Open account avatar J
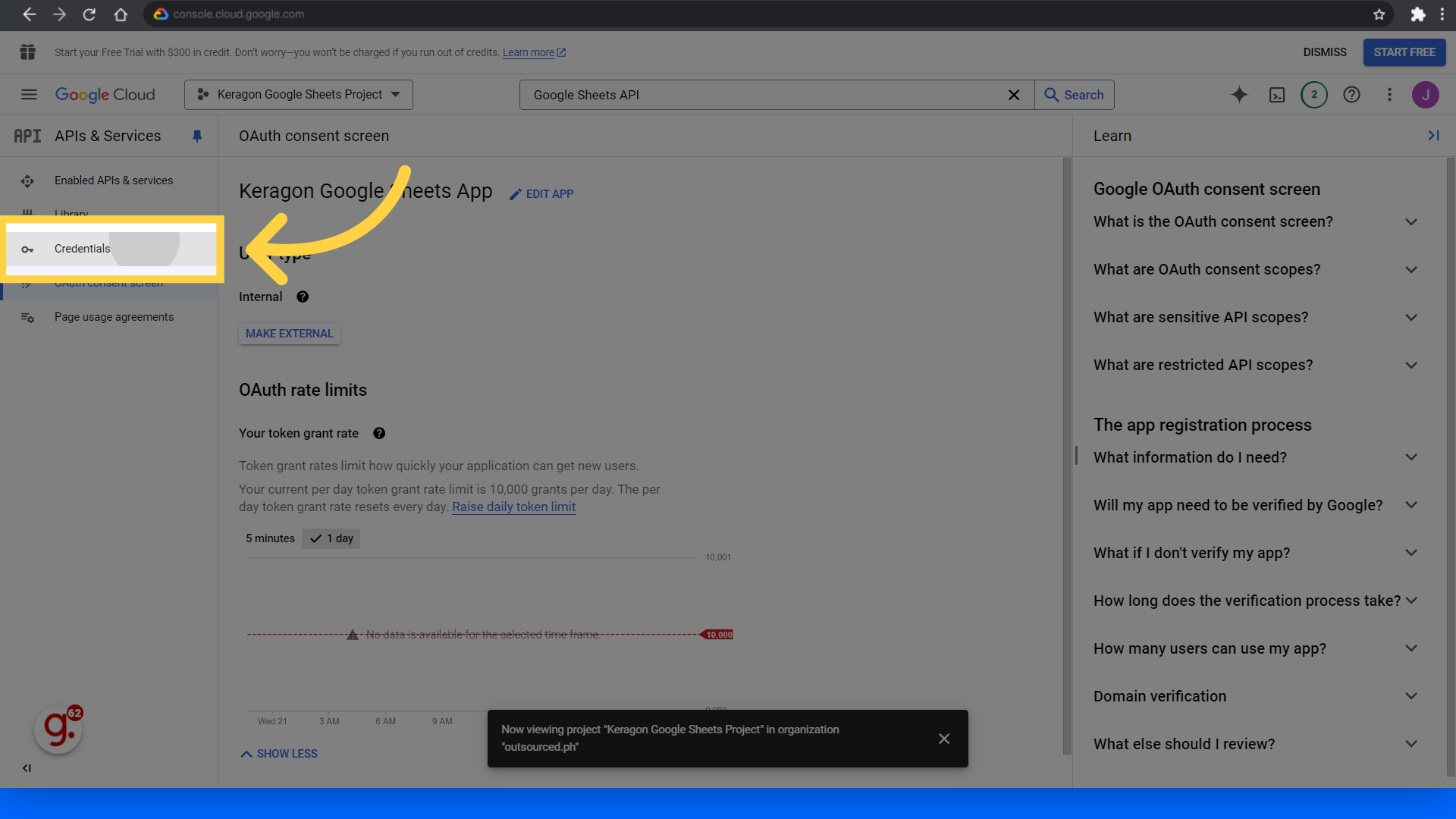This screenshot has width=1456, height=819. 1426,95
